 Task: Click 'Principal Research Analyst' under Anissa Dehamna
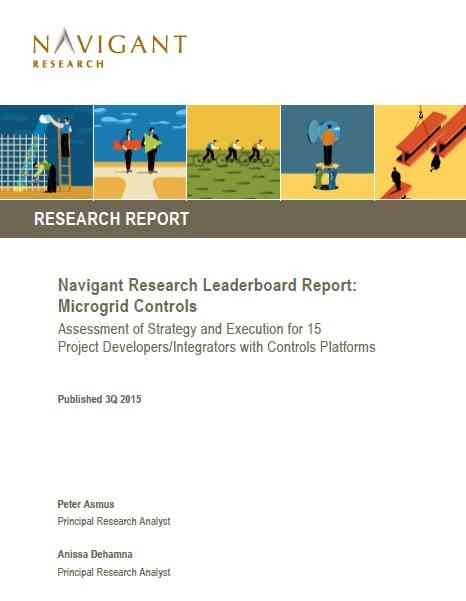click(114, 572)
